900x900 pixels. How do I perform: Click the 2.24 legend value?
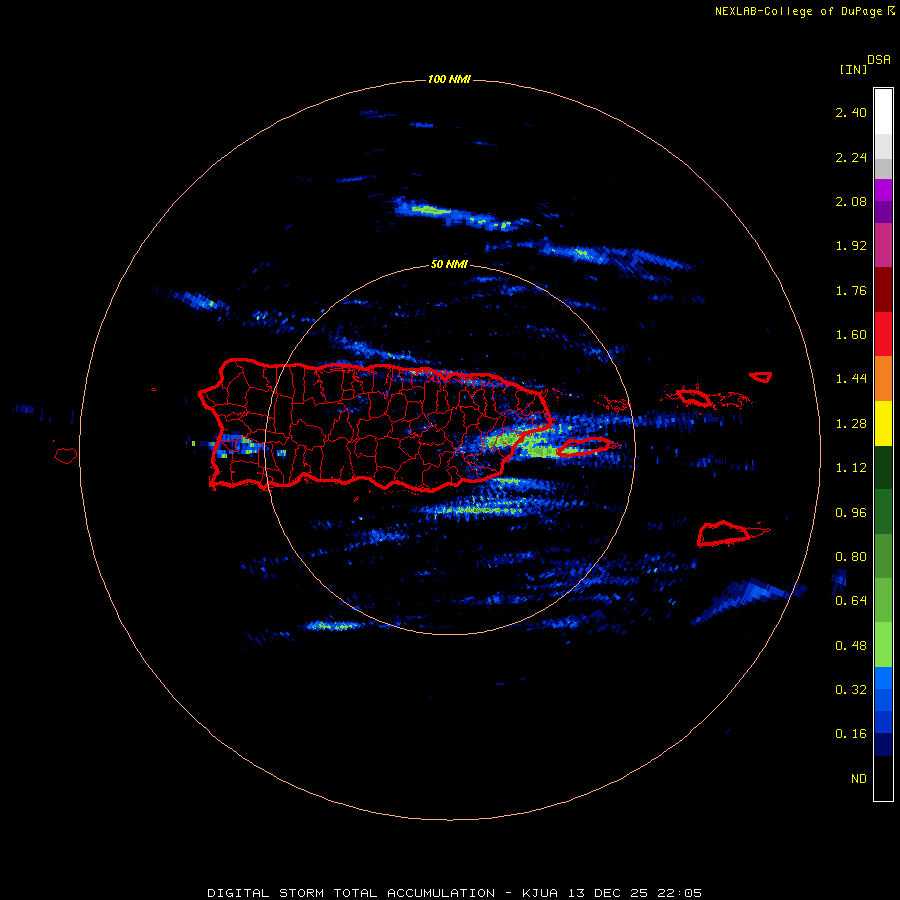[x=851, y=157]
